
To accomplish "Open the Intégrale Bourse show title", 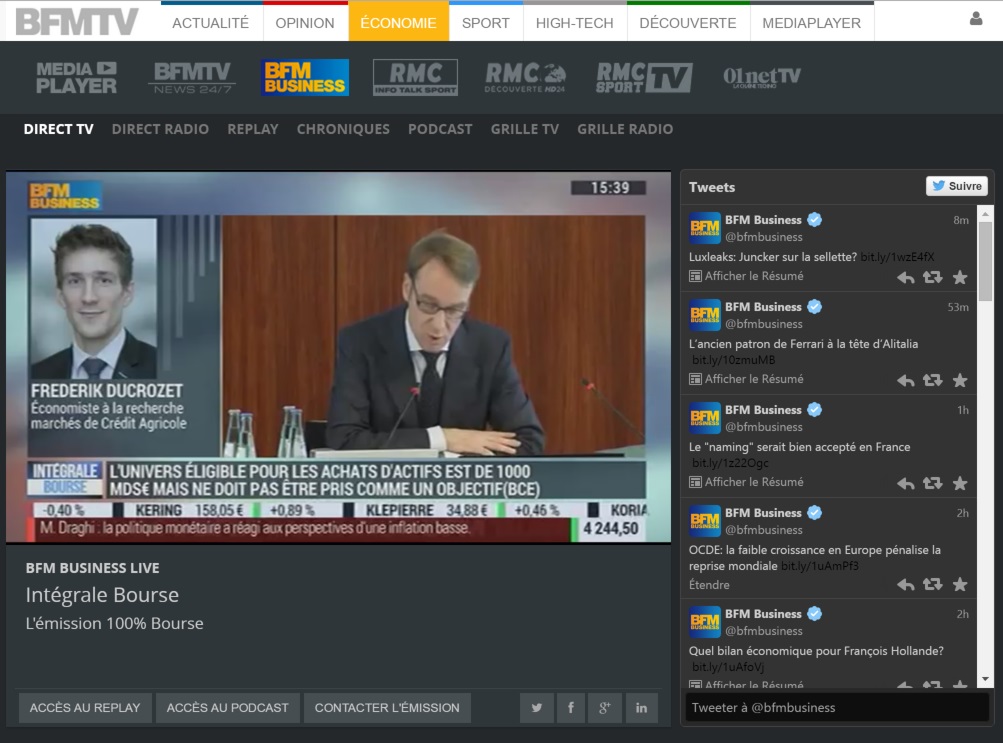I will [102, 595].
